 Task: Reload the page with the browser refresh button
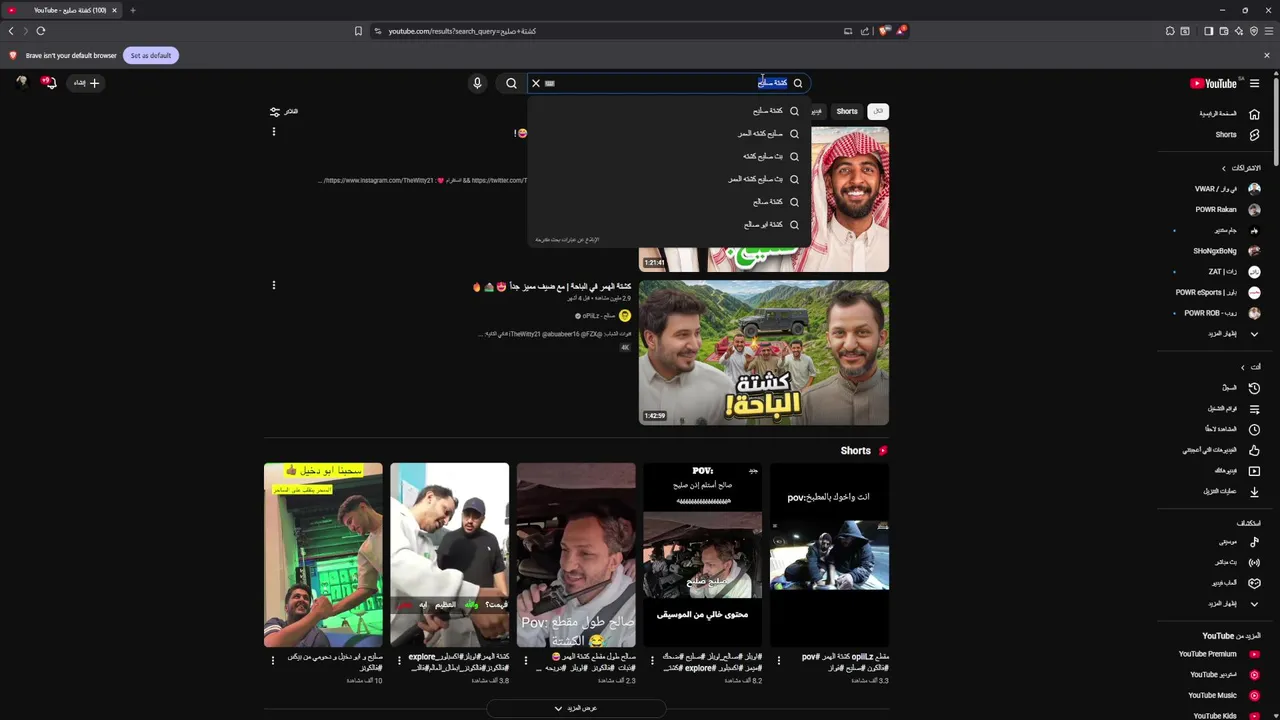pos(41,31)
